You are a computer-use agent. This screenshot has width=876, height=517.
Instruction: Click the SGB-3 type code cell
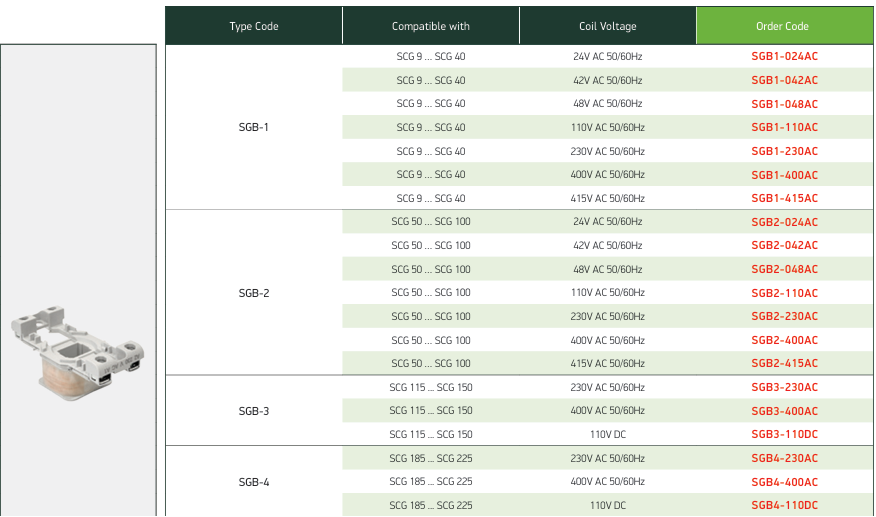pyautogui.click(x=254, y=411)
